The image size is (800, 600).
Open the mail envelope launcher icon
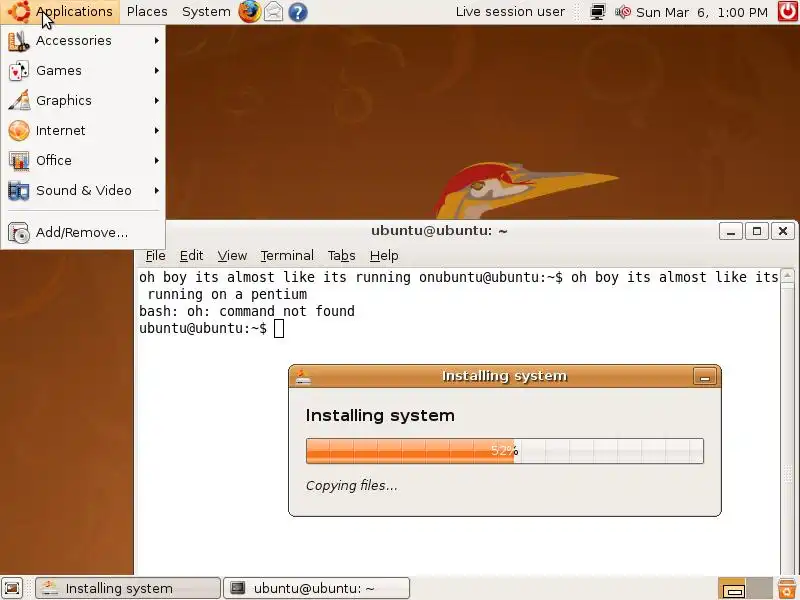tap(273, 11)
